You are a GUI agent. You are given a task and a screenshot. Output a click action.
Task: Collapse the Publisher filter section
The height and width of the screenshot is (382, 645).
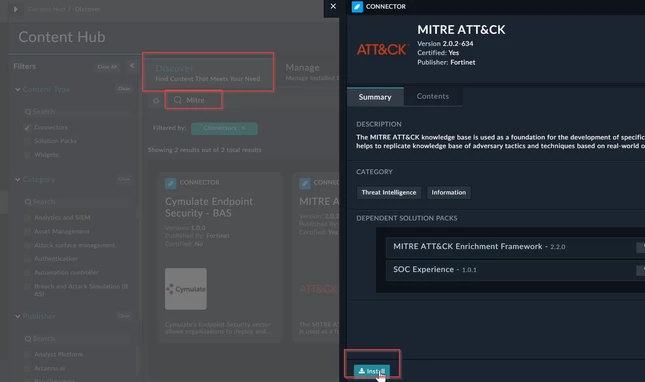[17, 316]
